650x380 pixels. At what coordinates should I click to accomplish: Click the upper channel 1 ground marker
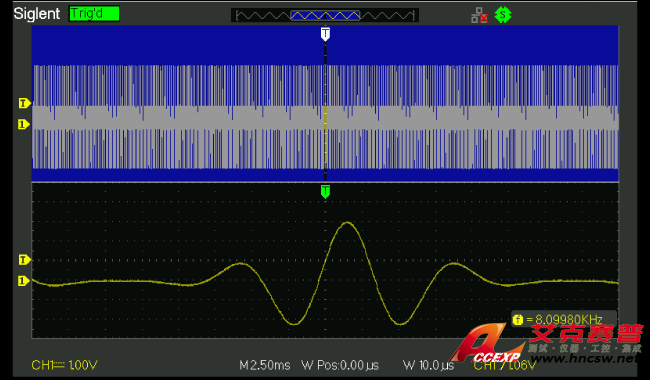click(x=24, y=124)
